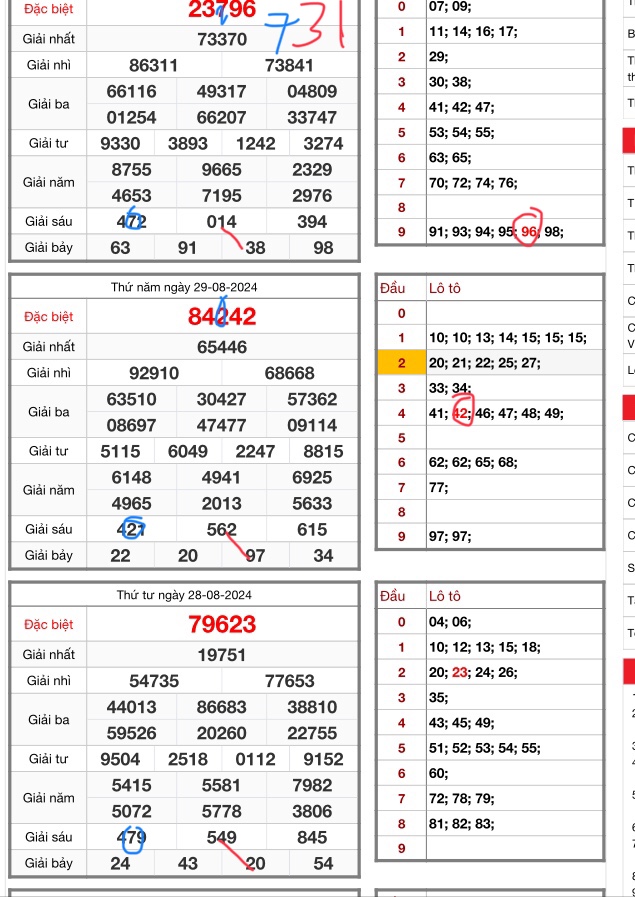The image size is (635, 897).
Task: Select second prize number 92910
Action: pyautogui.click(x=154, y=373)
